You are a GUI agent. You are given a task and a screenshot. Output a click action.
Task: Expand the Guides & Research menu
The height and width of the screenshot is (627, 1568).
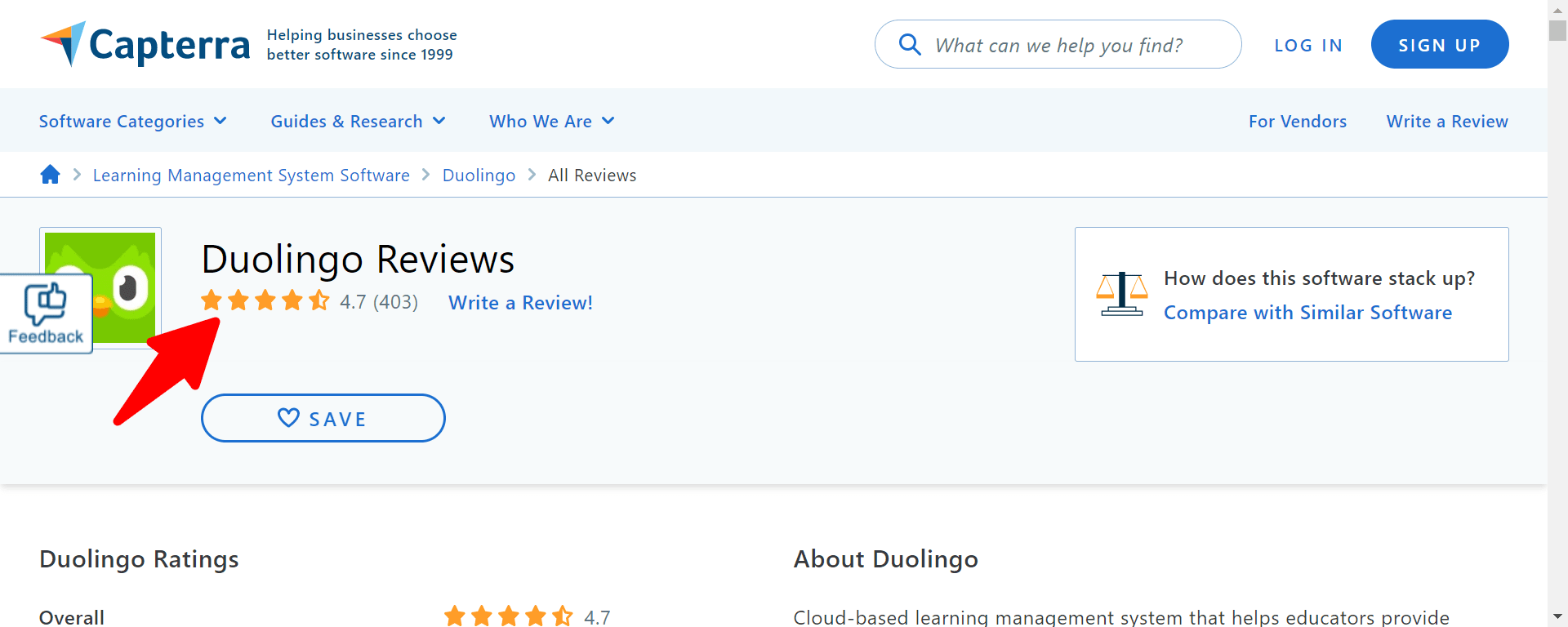[x=358, y=121]
